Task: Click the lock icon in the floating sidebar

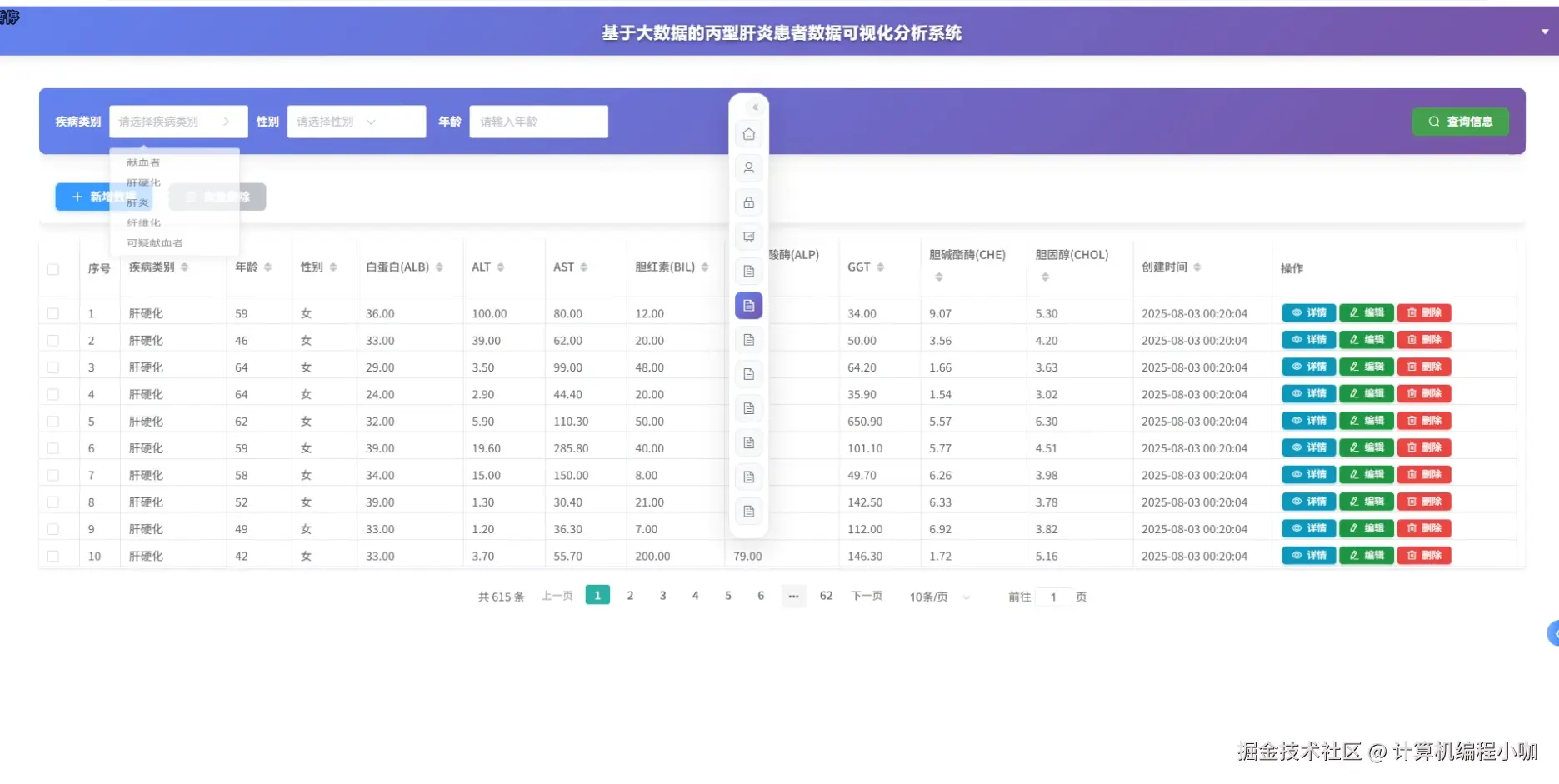Action: click(x=749, y=202)
